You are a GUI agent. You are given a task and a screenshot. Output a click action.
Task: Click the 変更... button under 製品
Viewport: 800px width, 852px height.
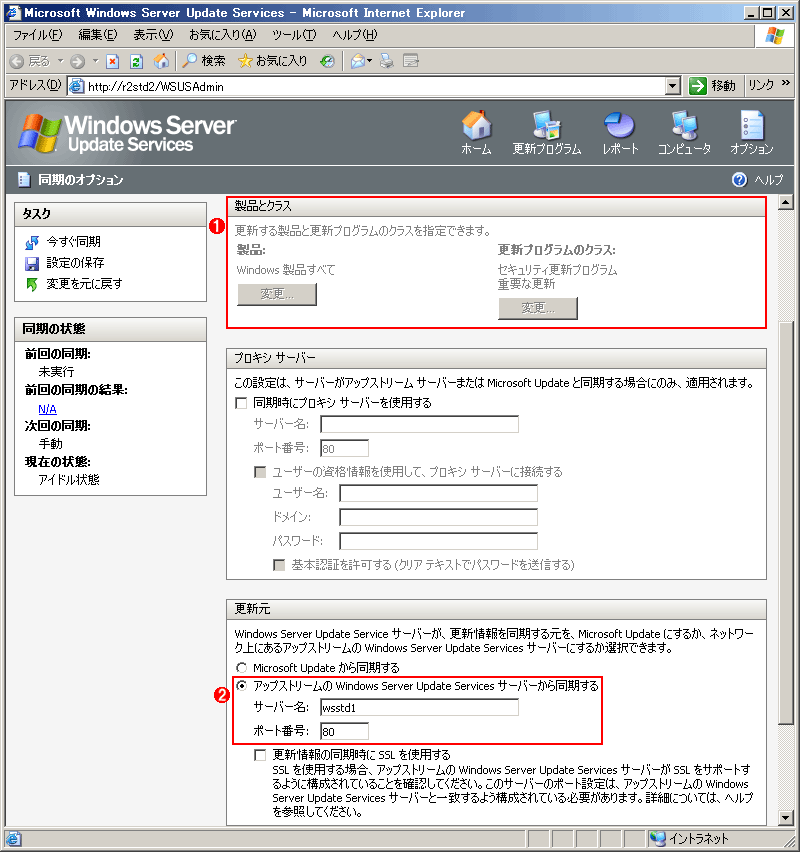coord(277,295)
